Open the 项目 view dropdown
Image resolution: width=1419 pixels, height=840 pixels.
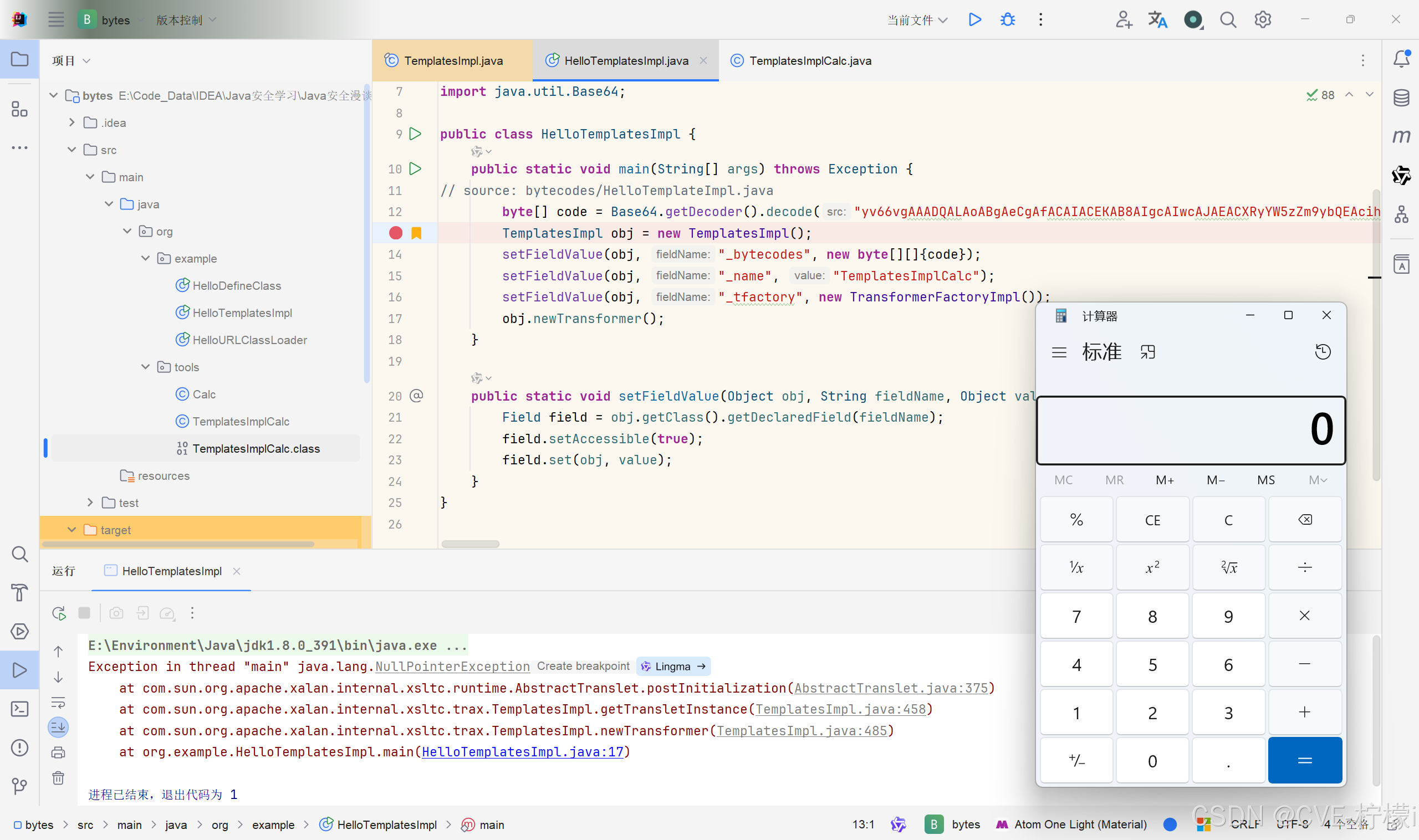coord(71,60)
